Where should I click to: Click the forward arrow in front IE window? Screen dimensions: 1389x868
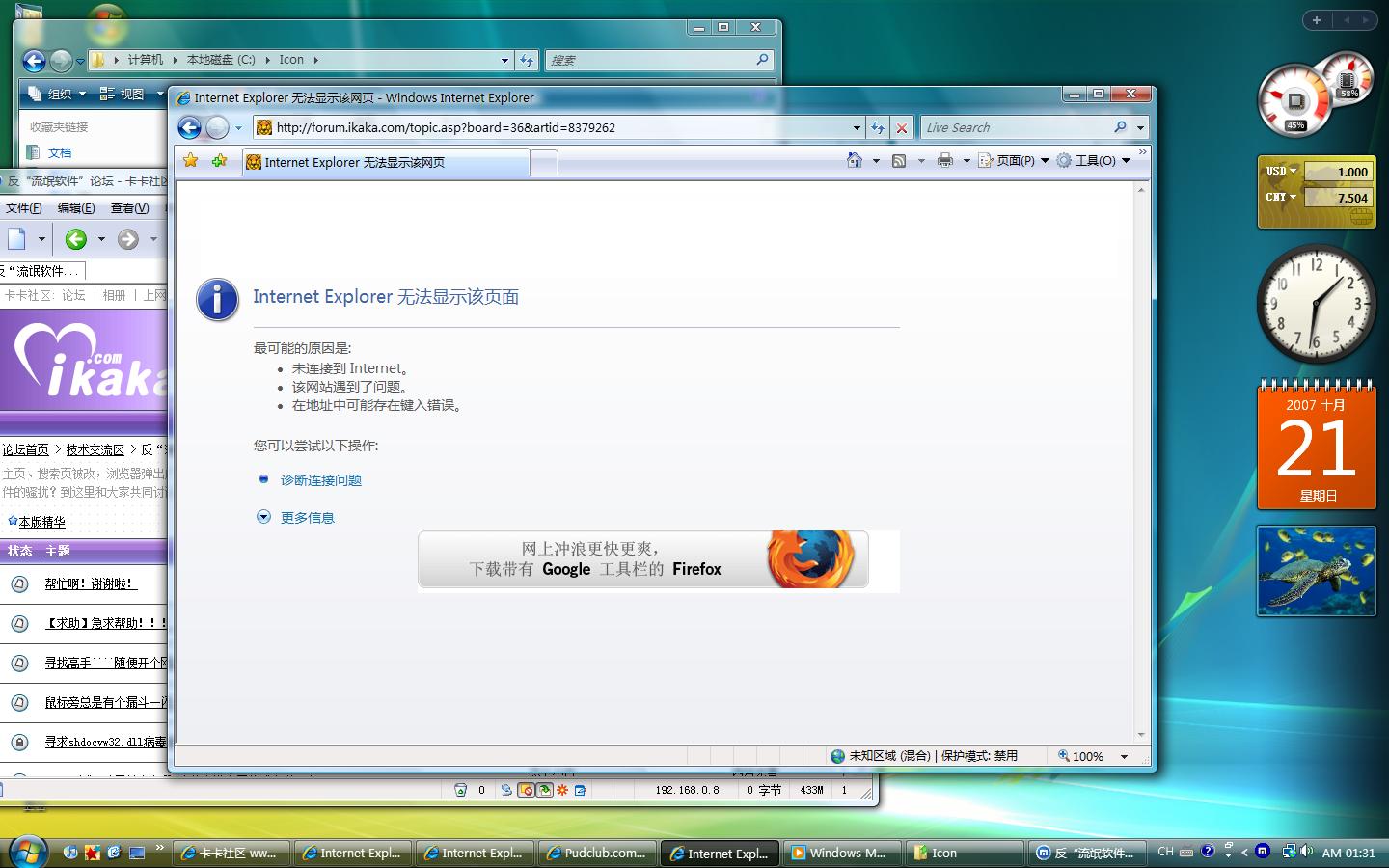(218, 127)
